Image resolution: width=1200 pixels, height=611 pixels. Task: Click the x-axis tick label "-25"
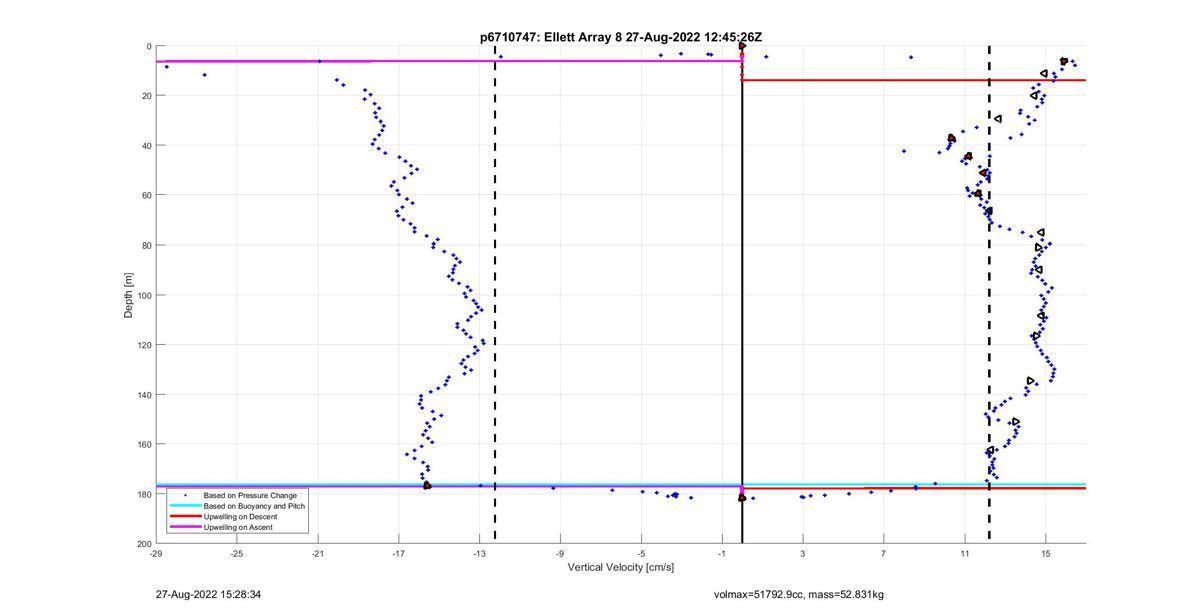pos(237,553)
